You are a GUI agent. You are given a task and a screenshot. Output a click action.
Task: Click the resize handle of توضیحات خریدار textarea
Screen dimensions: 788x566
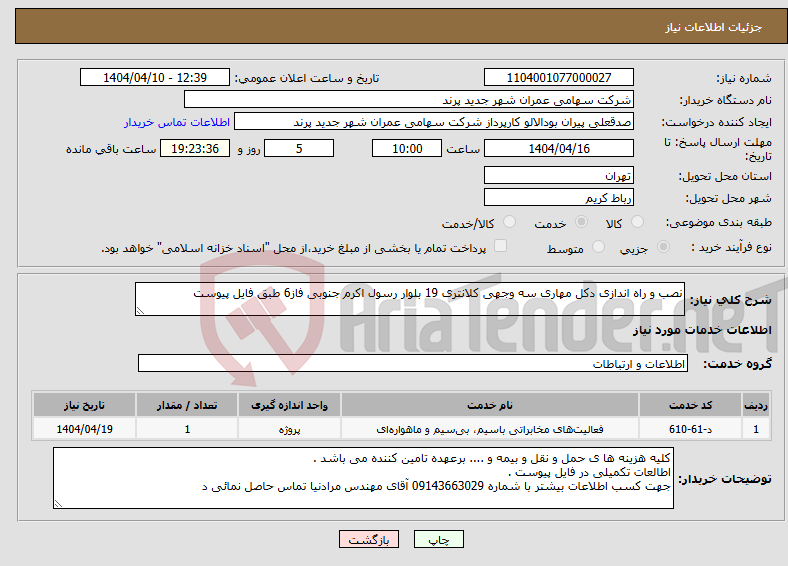[58, 504]
